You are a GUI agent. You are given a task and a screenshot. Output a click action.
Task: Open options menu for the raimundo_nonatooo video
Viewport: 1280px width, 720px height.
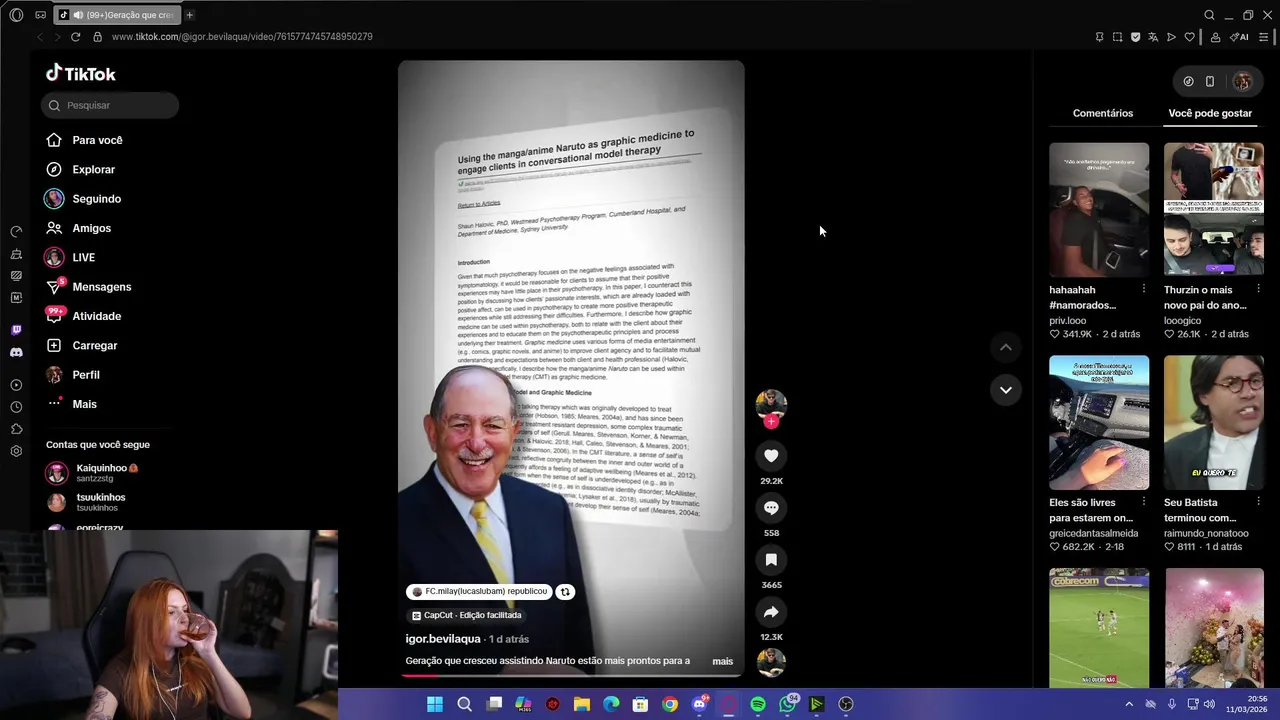(1258, 502)
